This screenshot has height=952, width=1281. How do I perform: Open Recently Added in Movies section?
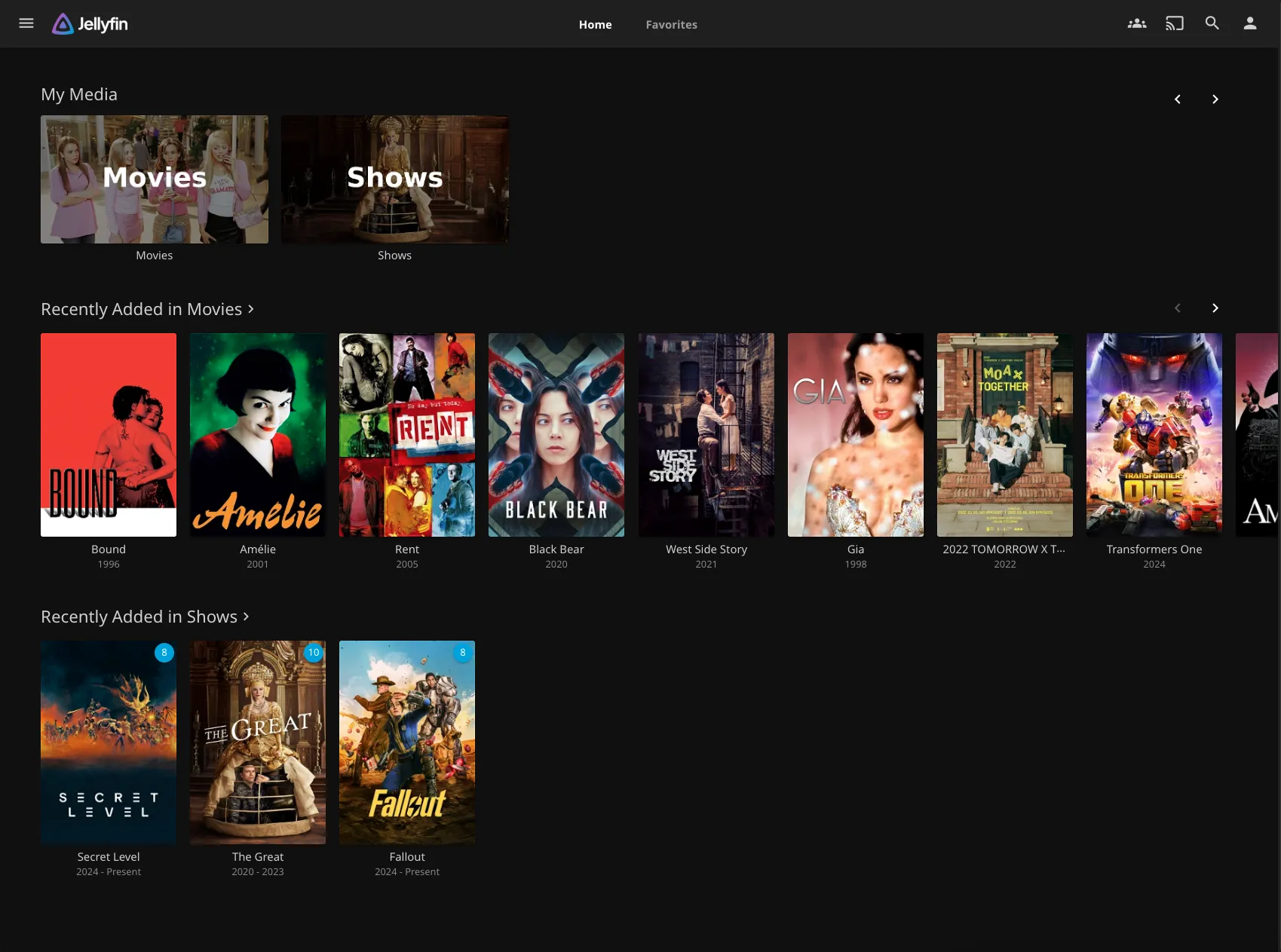point(148,309)
